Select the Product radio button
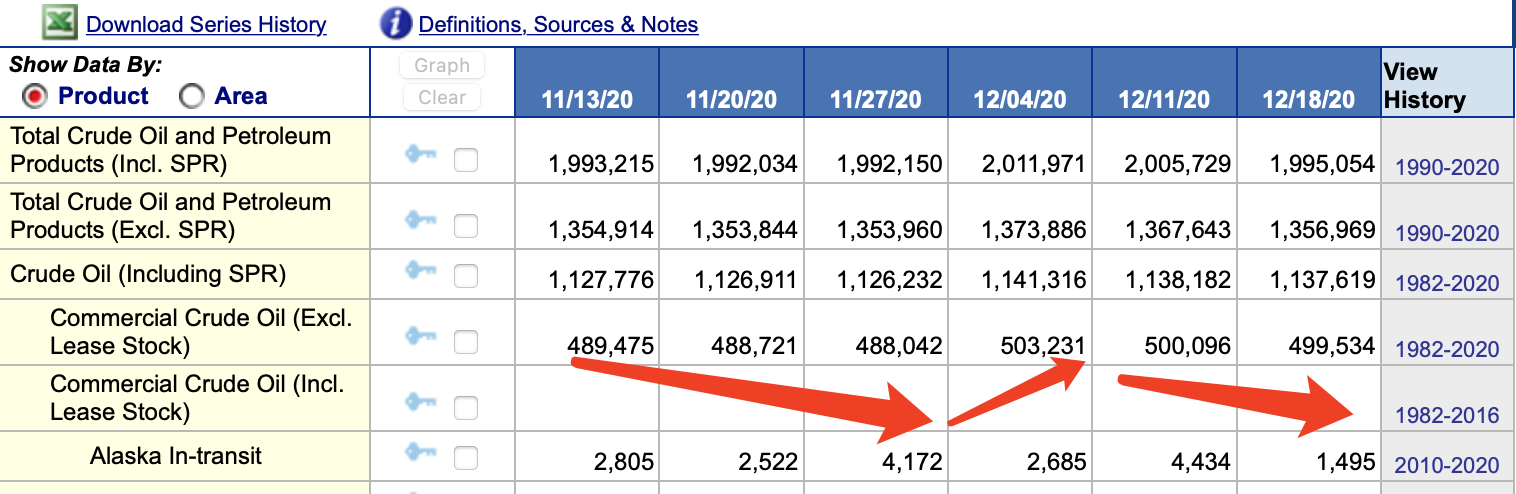Image resolution: width=1516 pixels, height=494 pixels. point(36,96)
